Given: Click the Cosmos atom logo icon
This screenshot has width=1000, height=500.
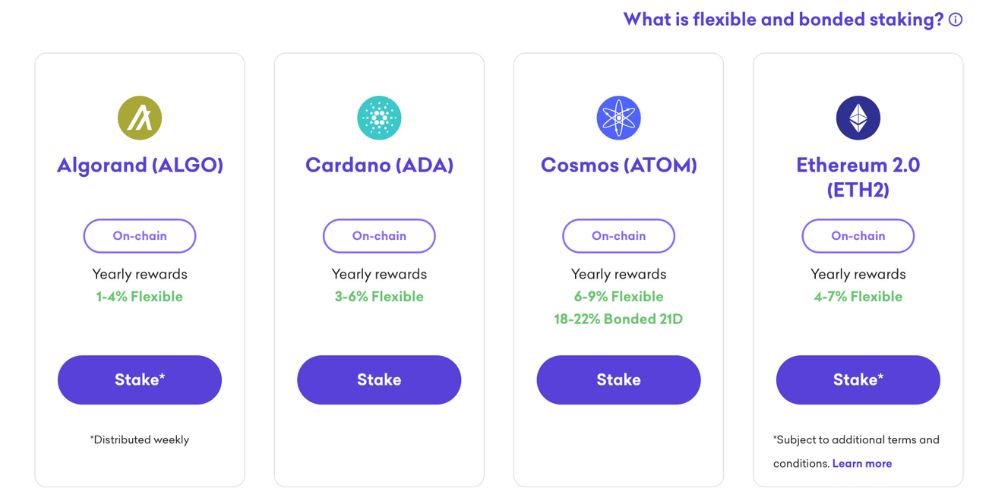Looking at the screenshot, I should click(619, 118).
